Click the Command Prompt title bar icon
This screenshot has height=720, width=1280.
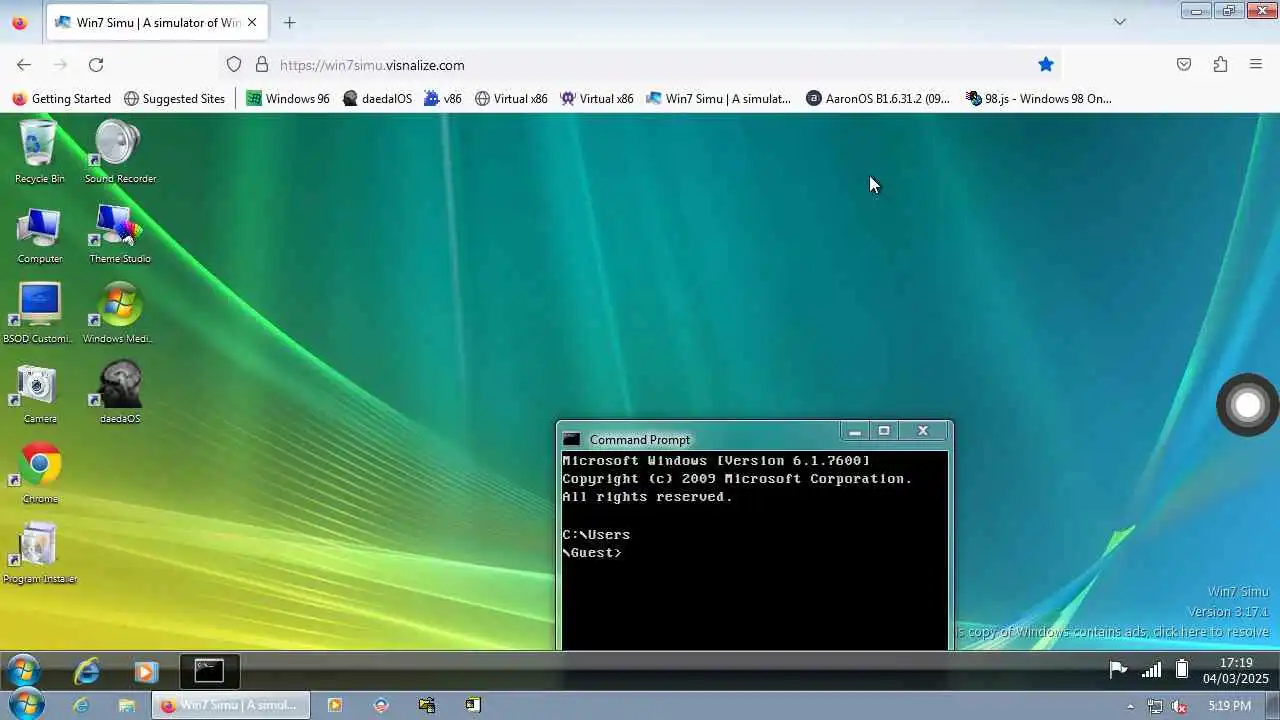click(572, 439)
